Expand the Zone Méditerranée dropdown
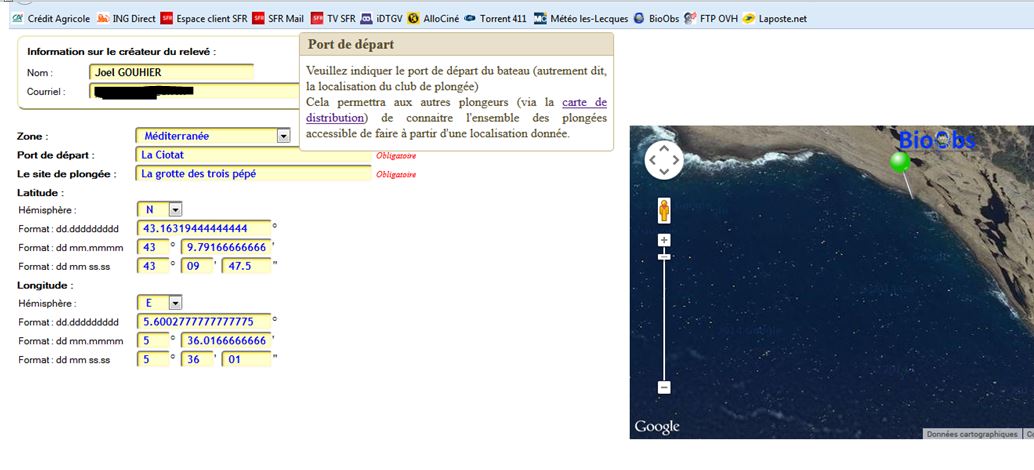Viewport: 1034px width, 470px height. click(284, 136)
